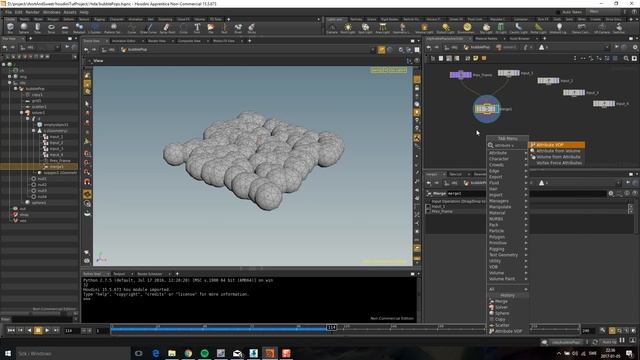Select Sphere from Tab Menu history
This screenshot has height=360, width=640.
[x=507, y=313]
